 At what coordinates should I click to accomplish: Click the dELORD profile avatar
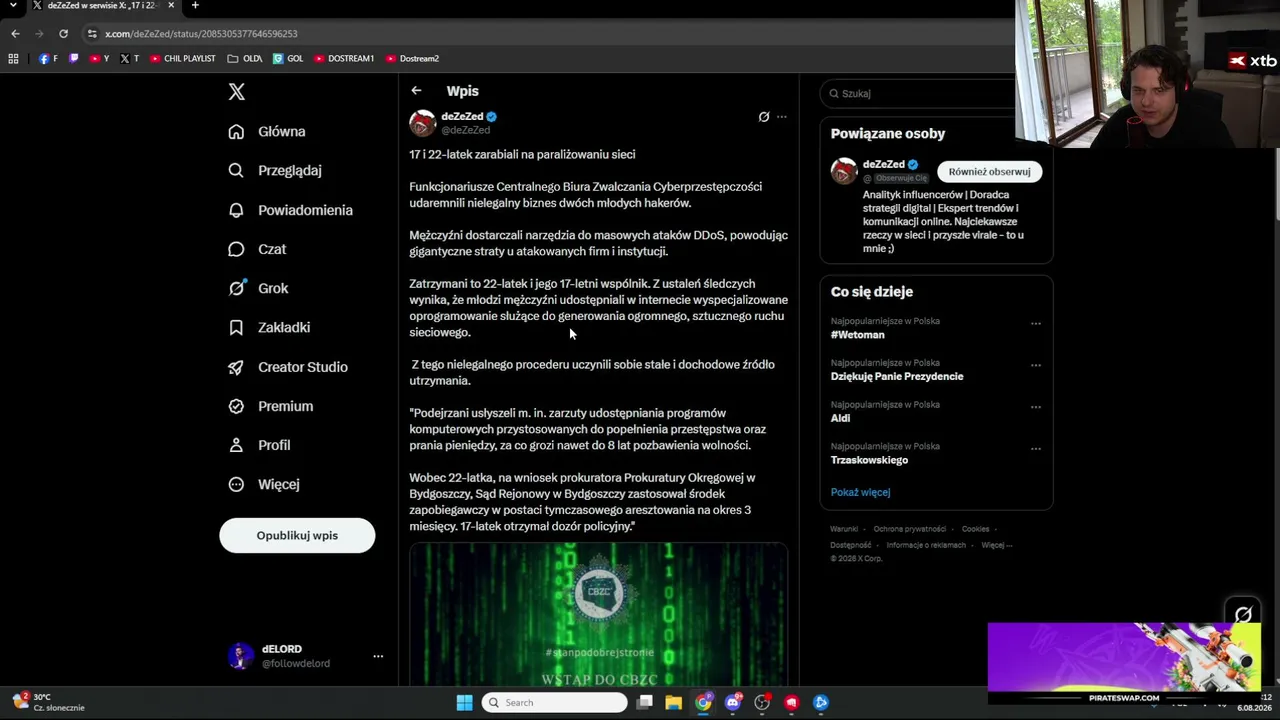(x=240, y=656)
